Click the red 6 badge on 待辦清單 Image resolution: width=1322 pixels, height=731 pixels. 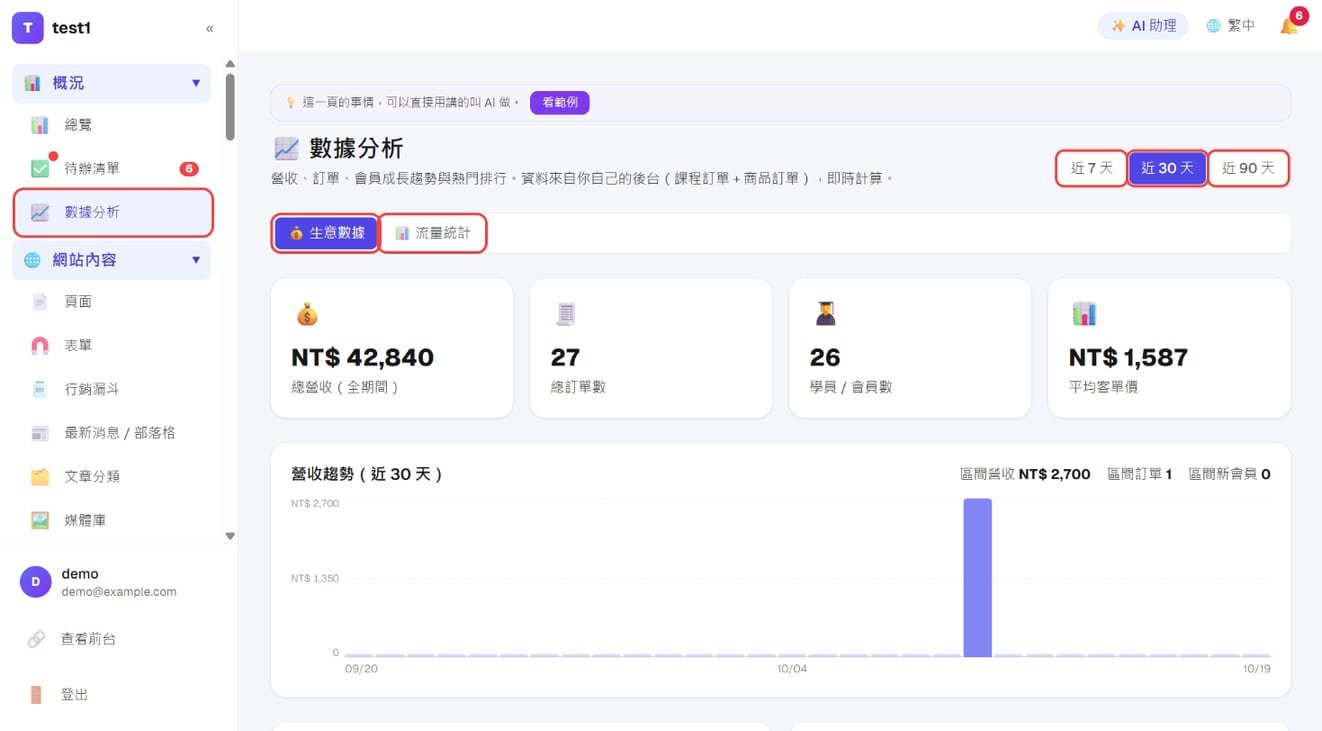[x=189, y=168]
